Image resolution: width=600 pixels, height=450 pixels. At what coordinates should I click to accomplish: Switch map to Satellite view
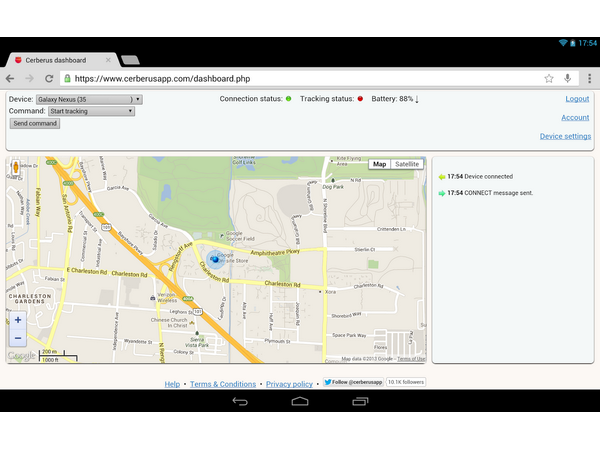pos(407,164)
